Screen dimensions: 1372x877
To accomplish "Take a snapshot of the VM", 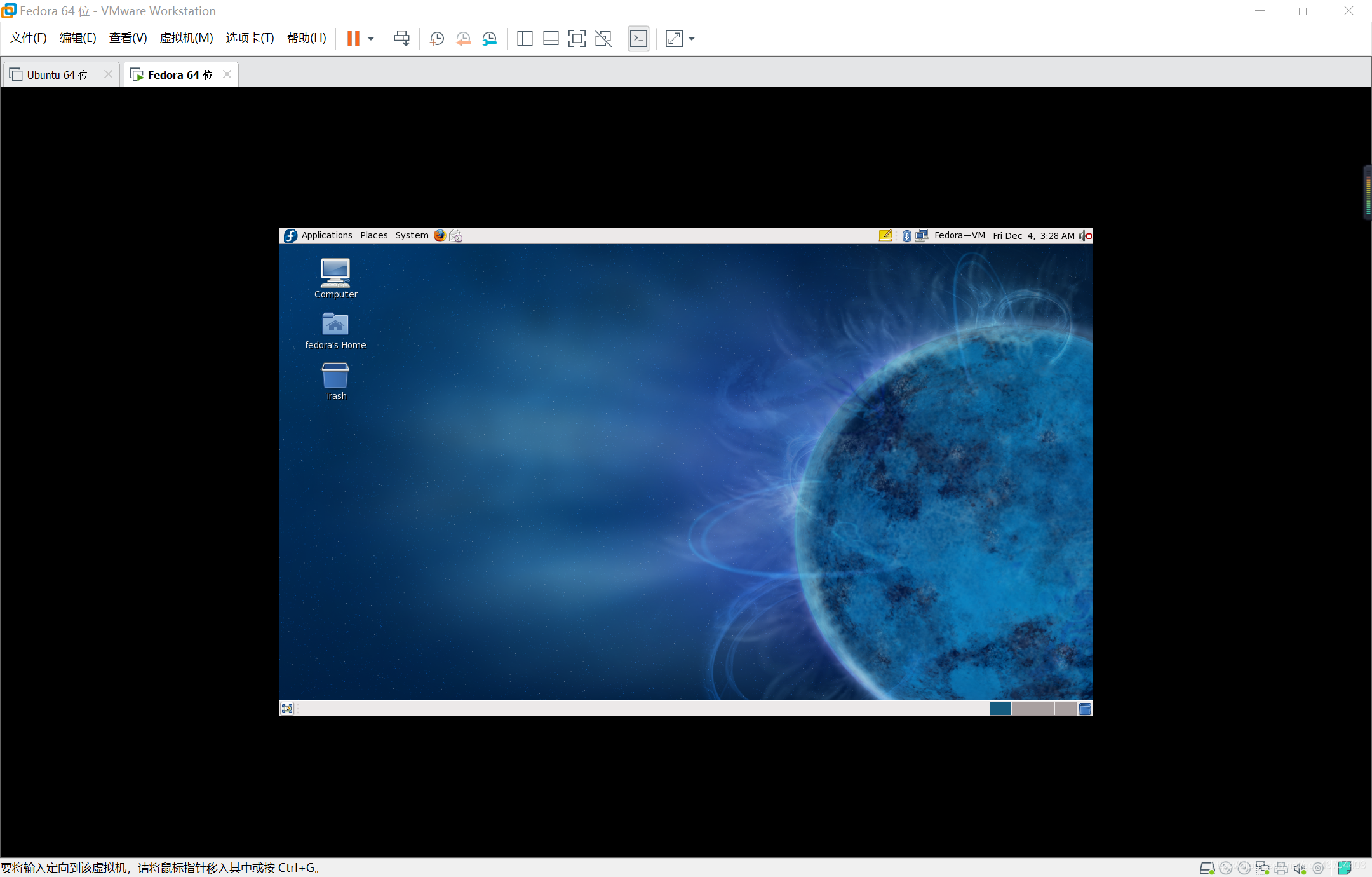I will tap(436, 38).
